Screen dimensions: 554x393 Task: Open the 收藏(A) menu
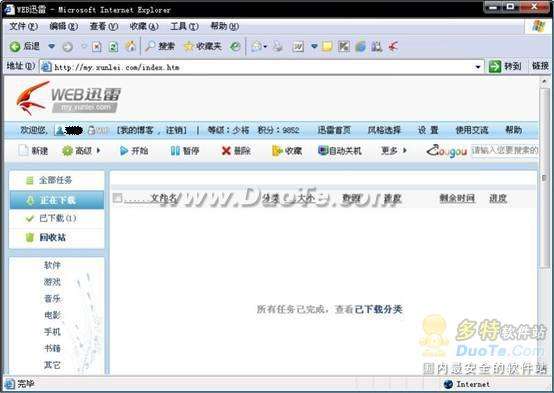click(x=144, y=26)
